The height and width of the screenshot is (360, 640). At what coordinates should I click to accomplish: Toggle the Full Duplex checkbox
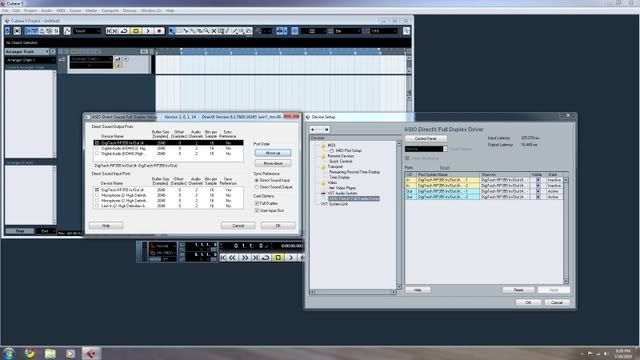pos(257,203)
